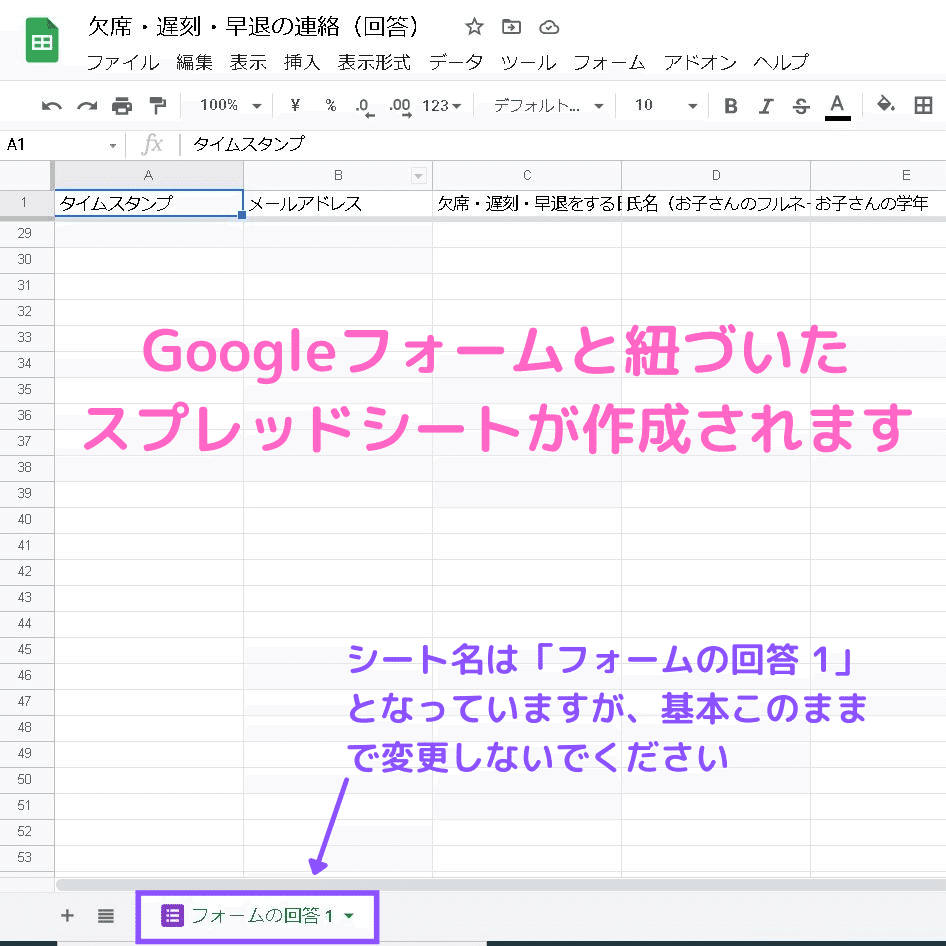
Task: Open the アドオン menu
Action: [x=699, y=62]
